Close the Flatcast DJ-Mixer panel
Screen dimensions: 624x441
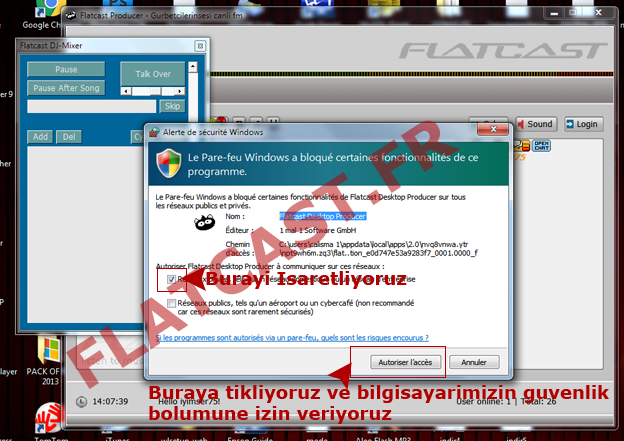200,46
